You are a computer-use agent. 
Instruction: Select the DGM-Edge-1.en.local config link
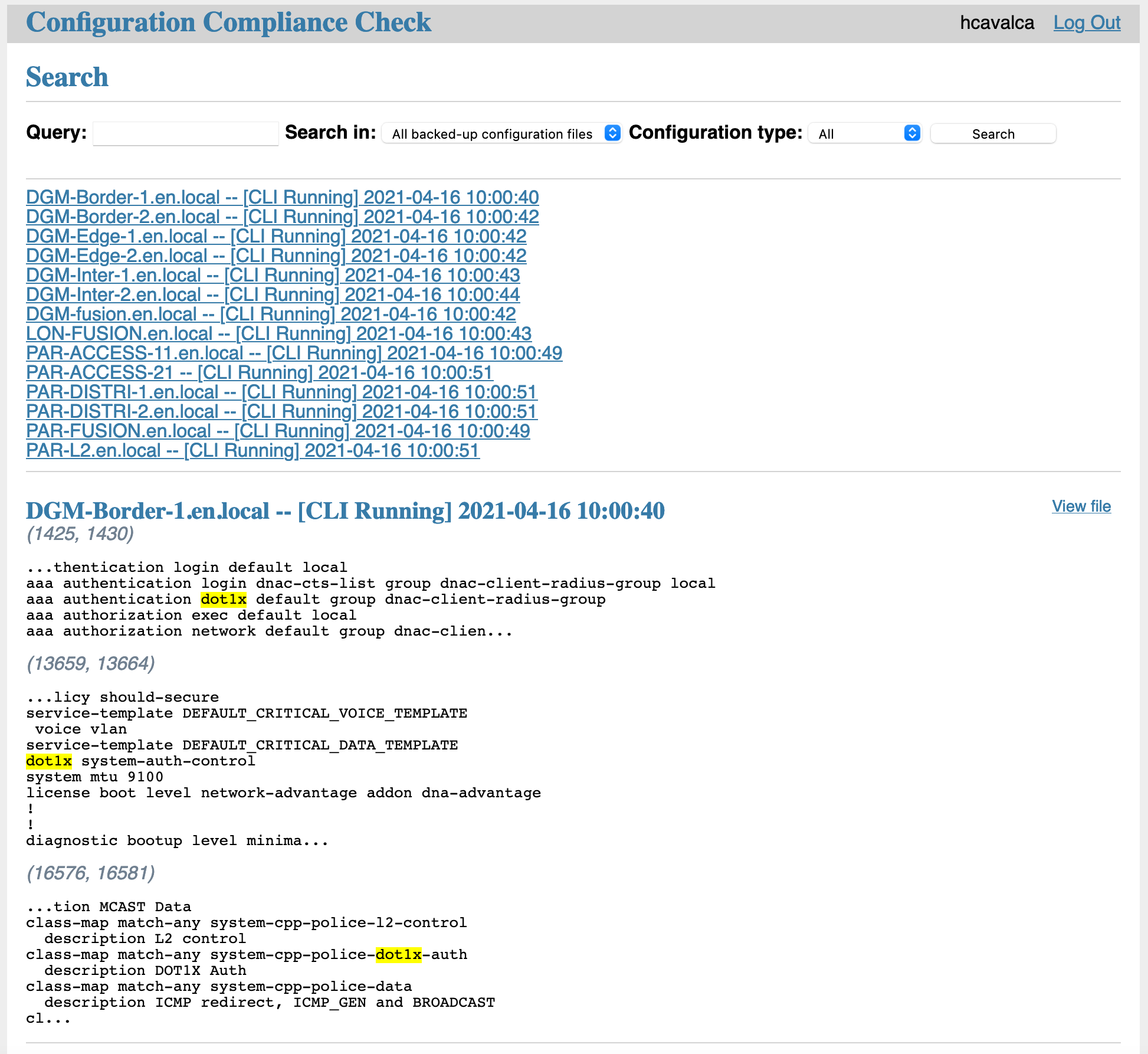[276, 236]
